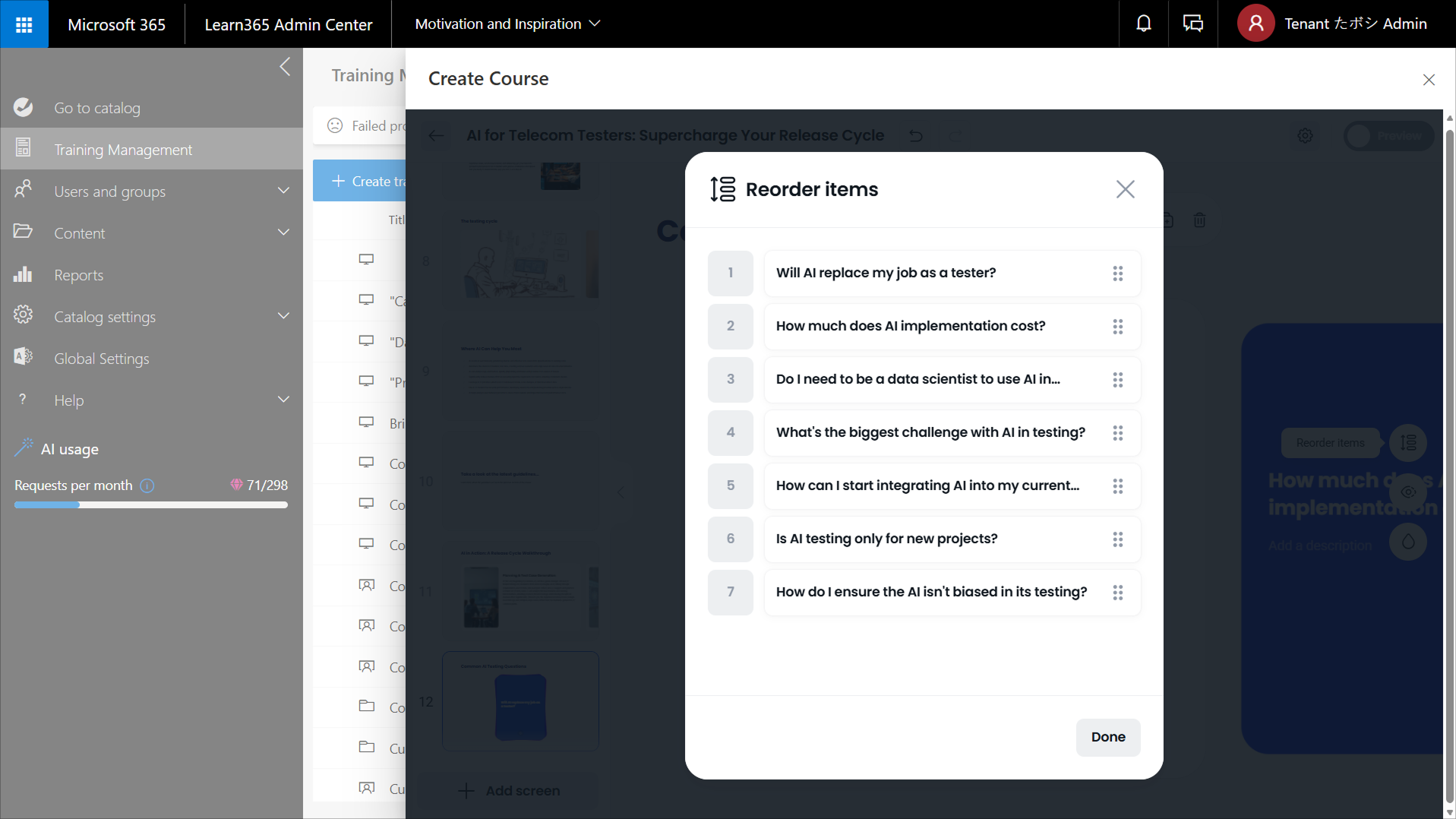Image resolution: width=1456 pixels, height=819 pixels.
Task: Click the undo arrow in course editor
Action: 916,136
